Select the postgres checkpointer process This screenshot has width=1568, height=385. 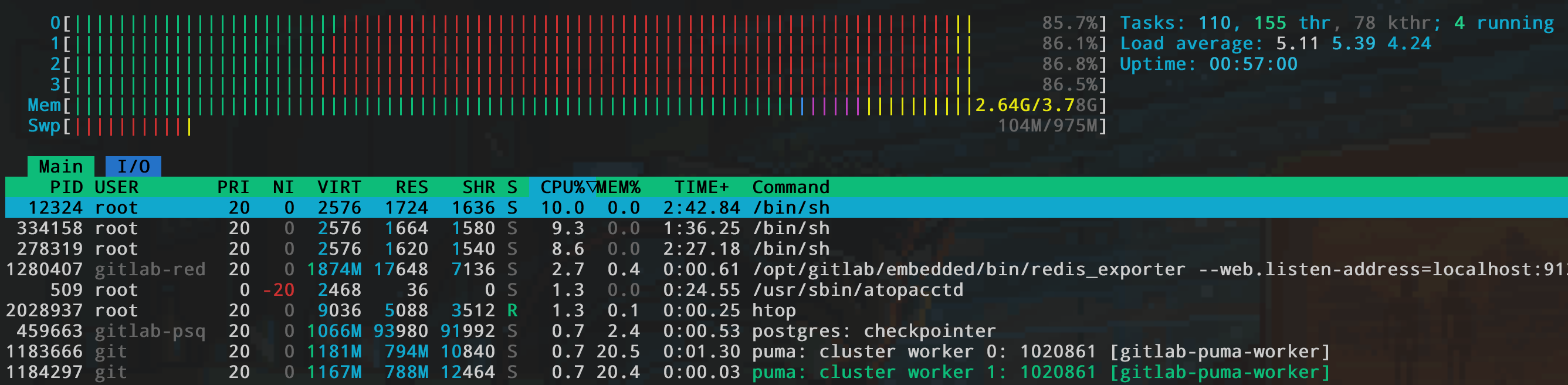tap(873, 332)
